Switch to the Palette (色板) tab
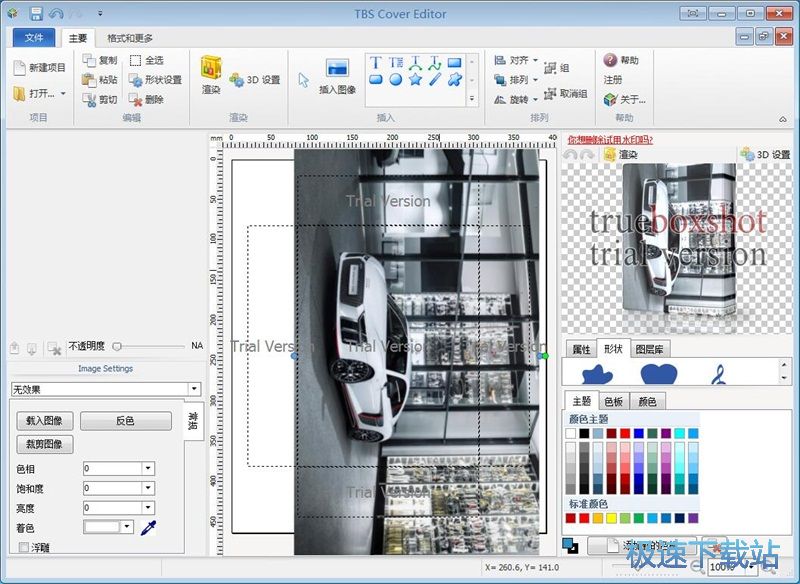800x584 pixels. pyautogui.click(x=613, y=401)
